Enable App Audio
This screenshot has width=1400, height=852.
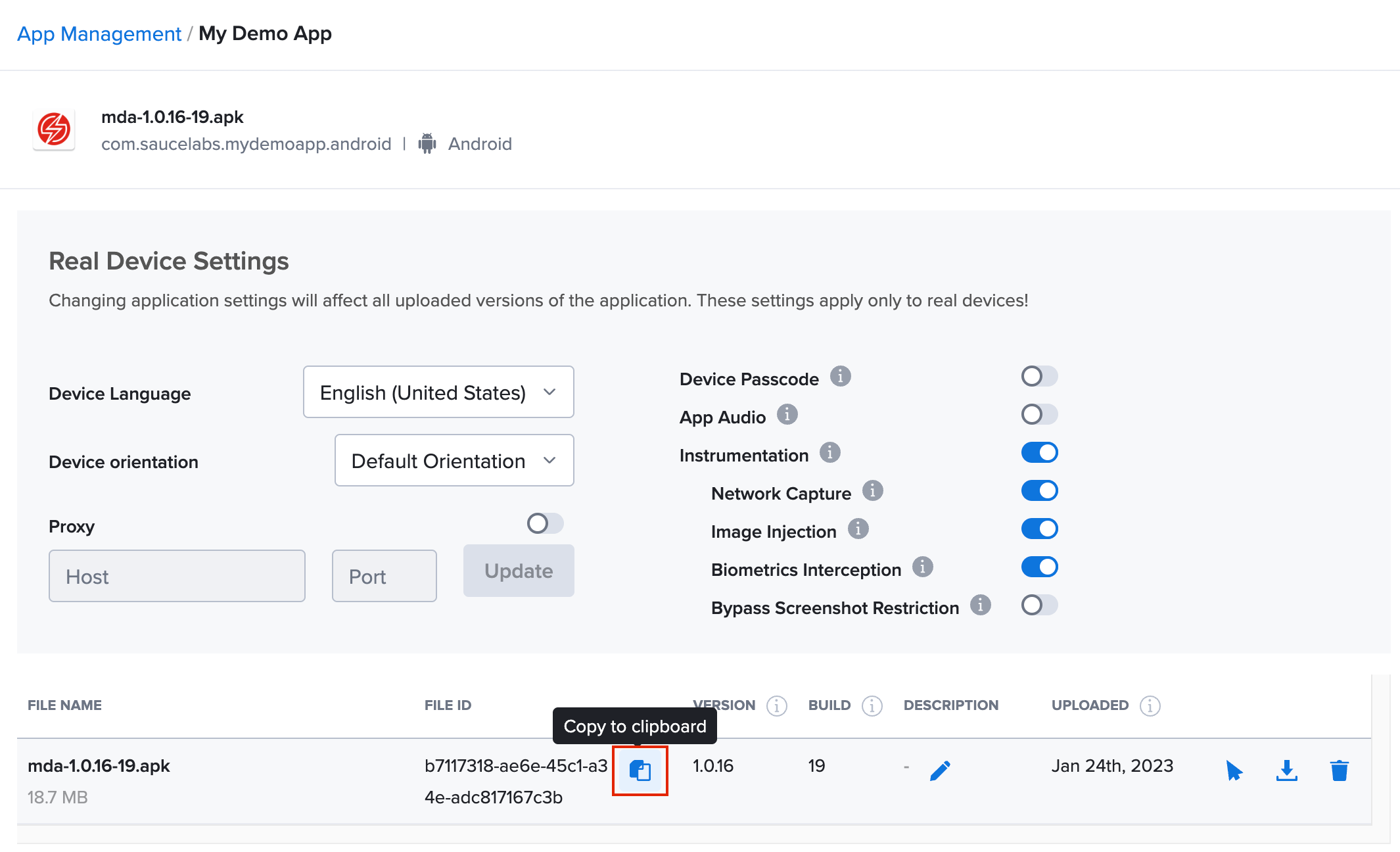(x=1039, y=414)
